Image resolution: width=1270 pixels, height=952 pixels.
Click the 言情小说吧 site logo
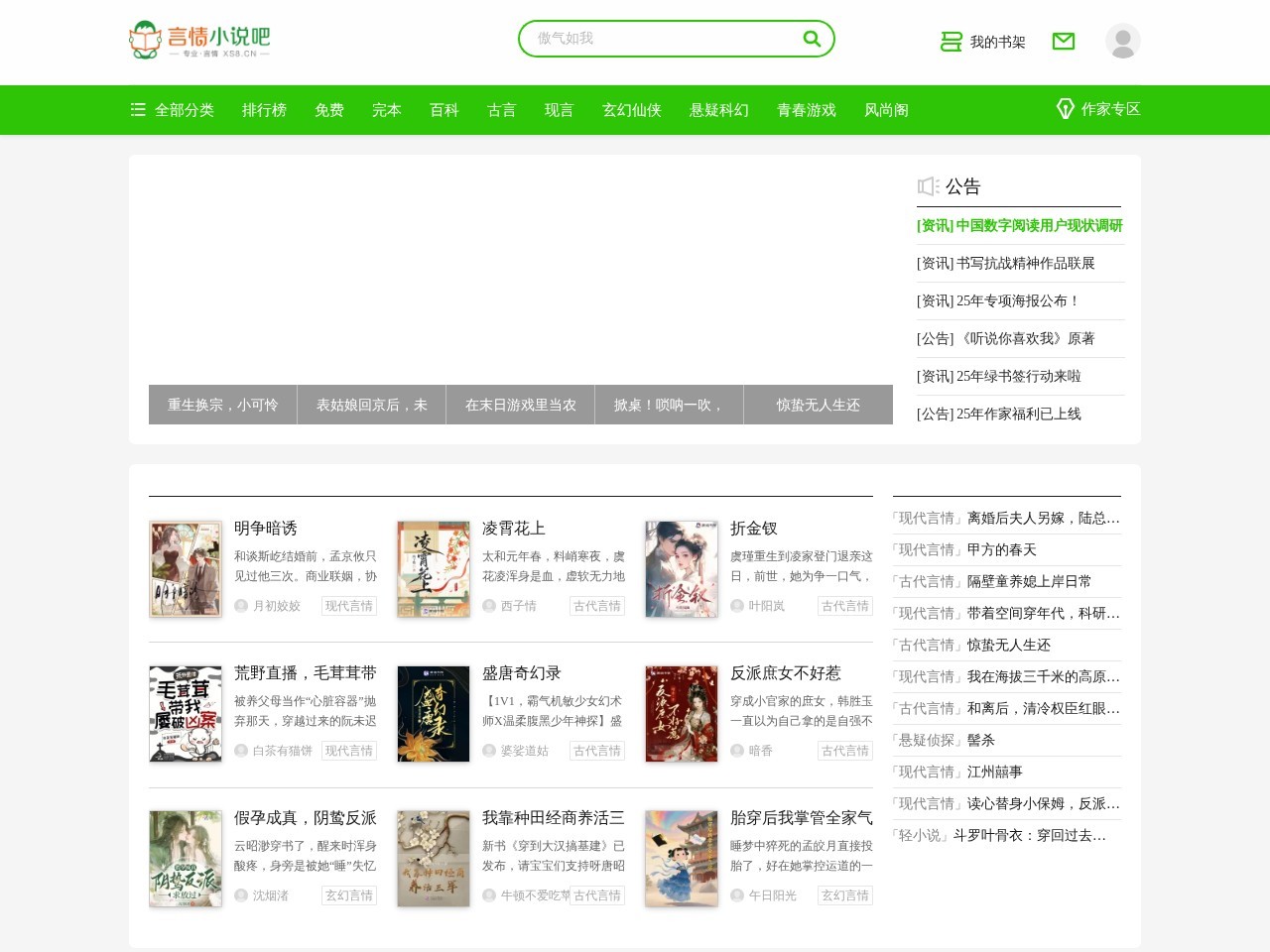pyautogui.click(x=199, y=40)
